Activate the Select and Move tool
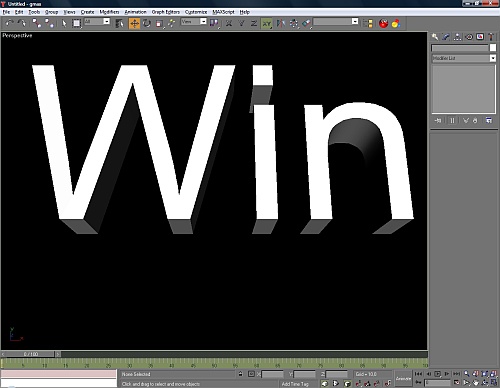Screen dimensions: 500x388 coord(134,23)
